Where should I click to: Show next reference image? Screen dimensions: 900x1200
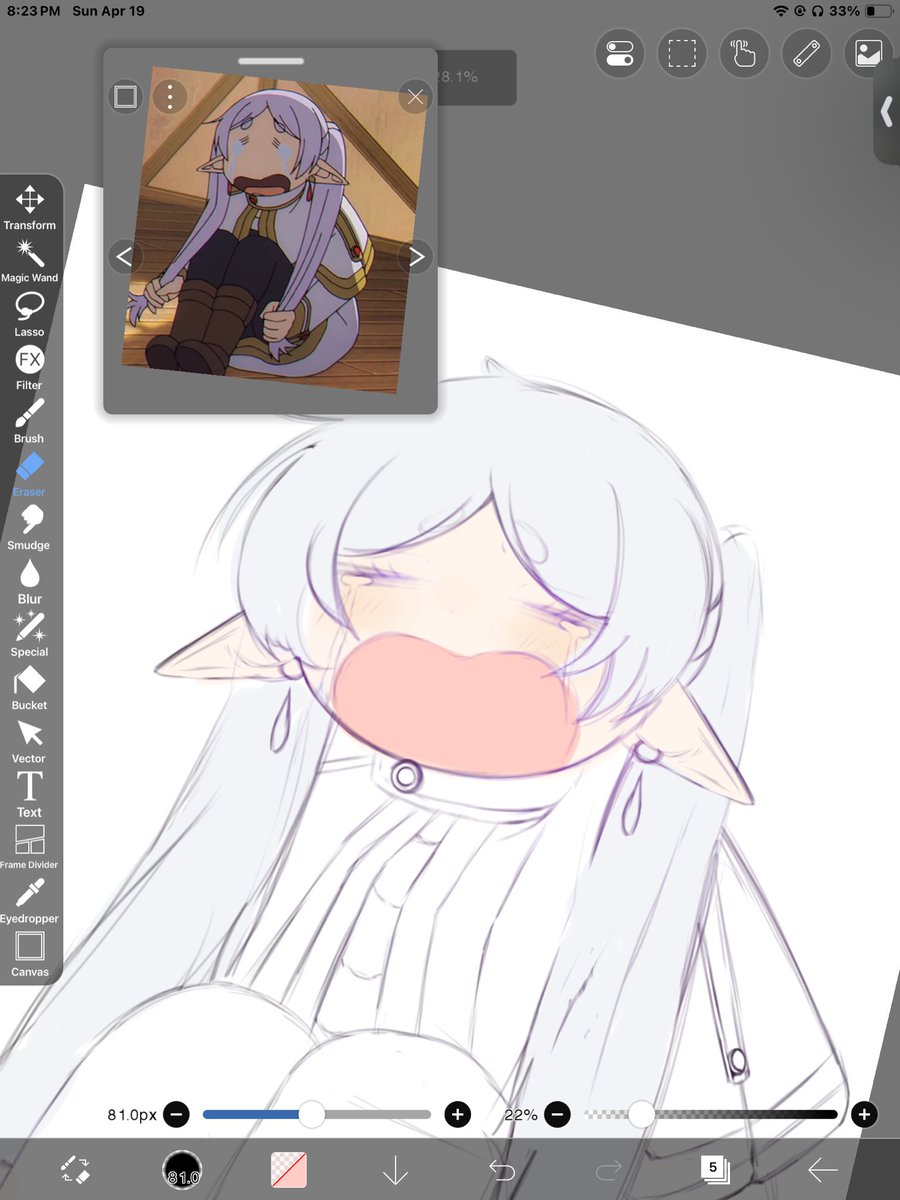click(x=416, y=257)
